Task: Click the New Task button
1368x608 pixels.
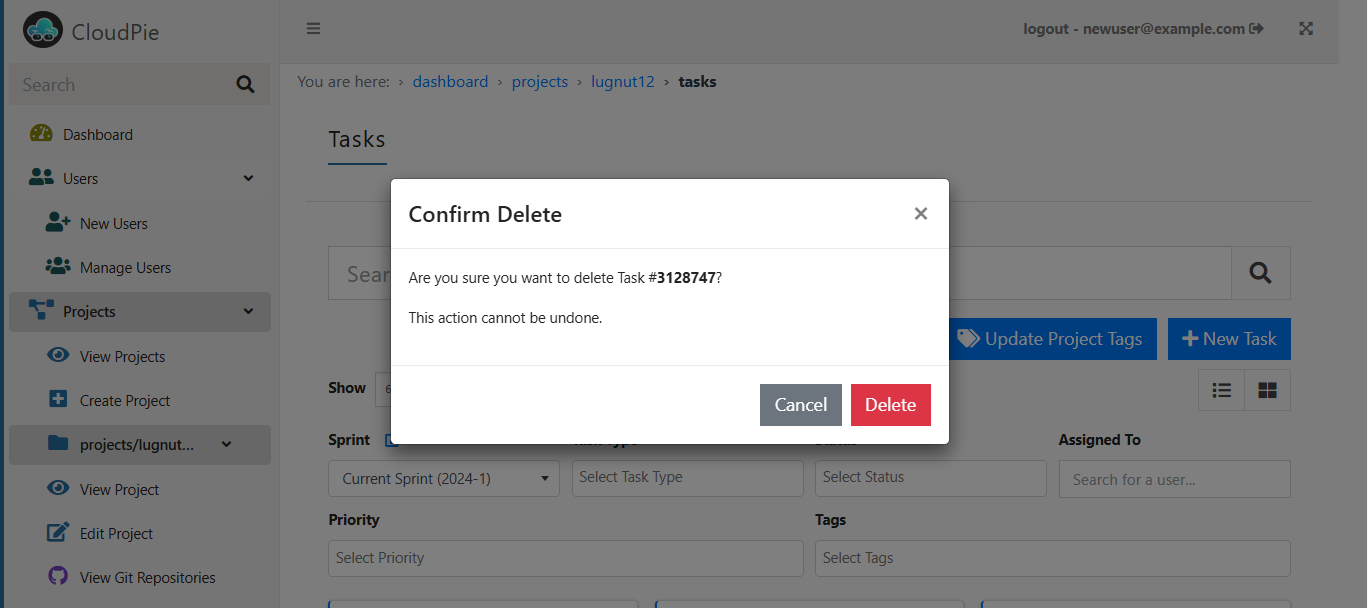Action: (x=1229, y=339)
